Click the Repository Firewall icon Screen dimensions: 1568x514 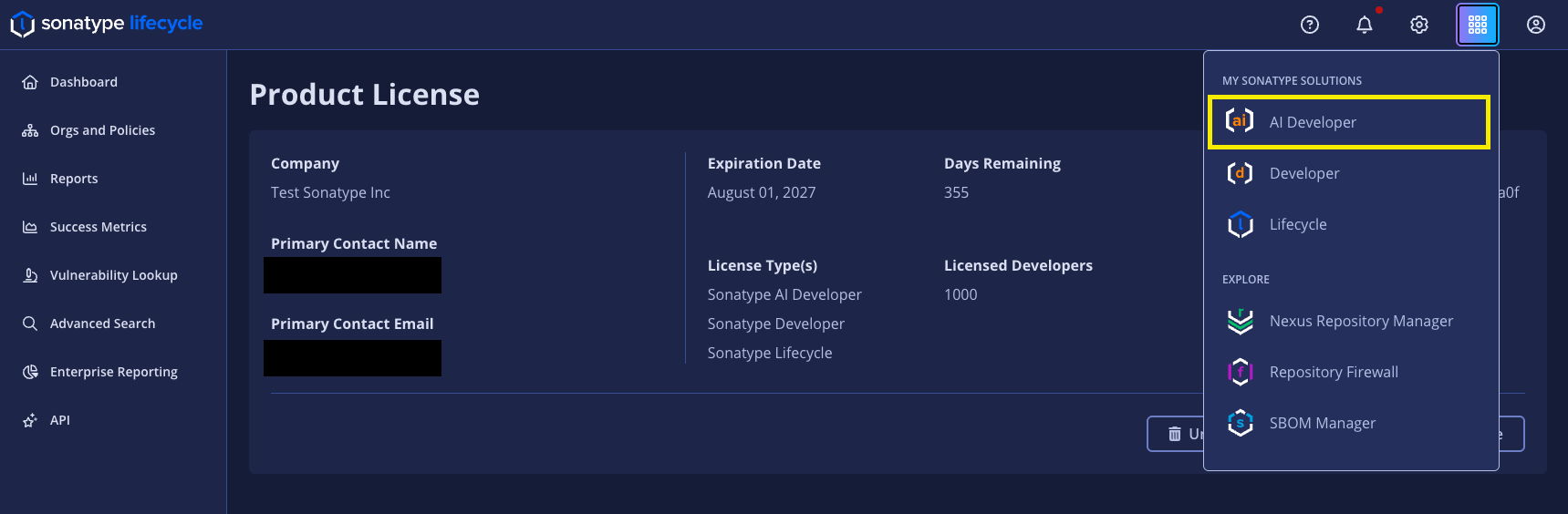click(x=1241, y=372)
